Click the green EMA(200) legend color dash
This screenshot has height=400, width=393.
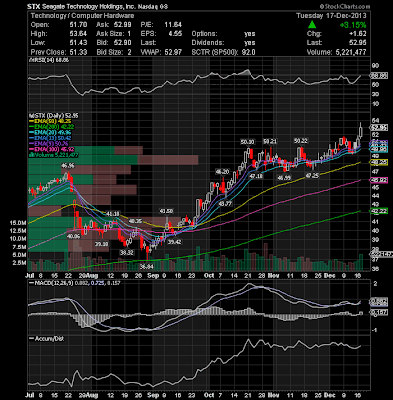tap(32, 127)
